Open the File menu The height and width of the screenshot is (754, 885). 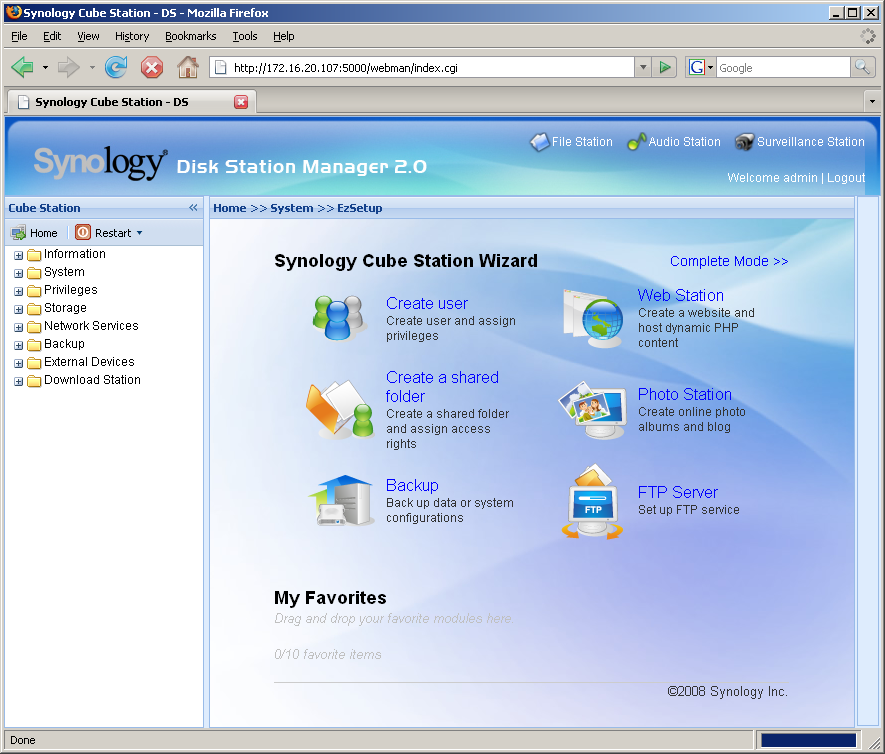pyautogui.click(x=19, y=36)
